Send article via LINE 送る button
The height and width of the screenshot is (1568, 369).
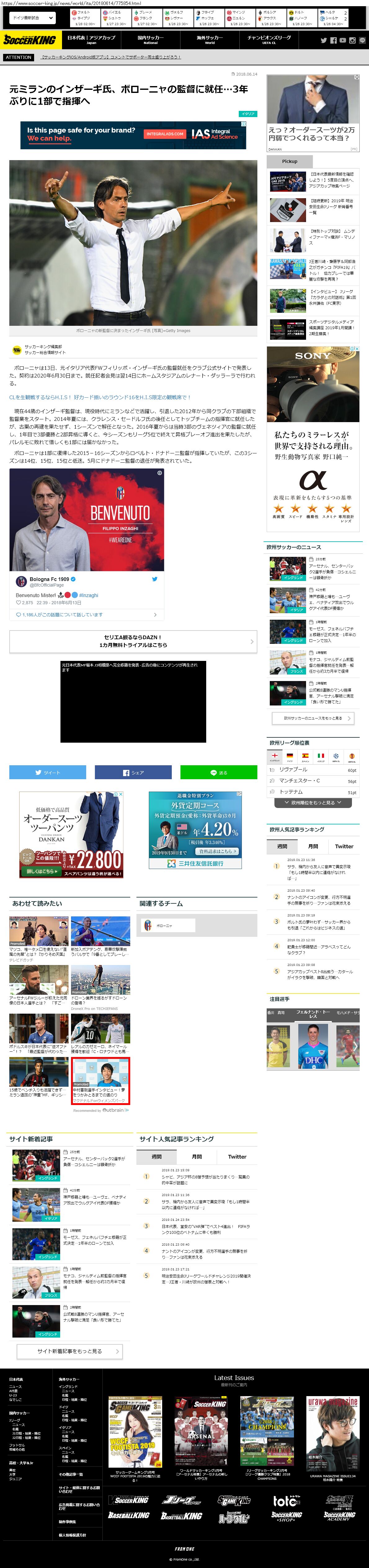point(218,772)
